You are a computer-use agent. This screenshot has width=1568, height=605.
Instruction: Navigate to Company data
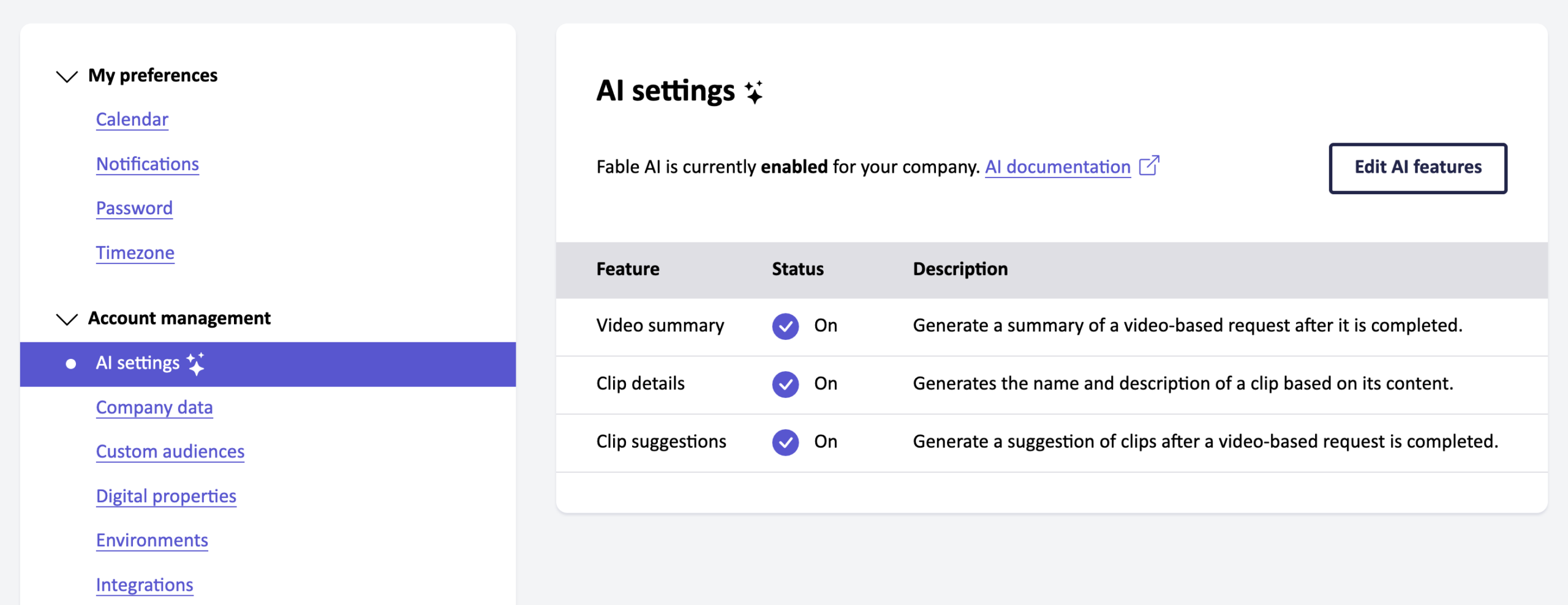tap(154, 408)
